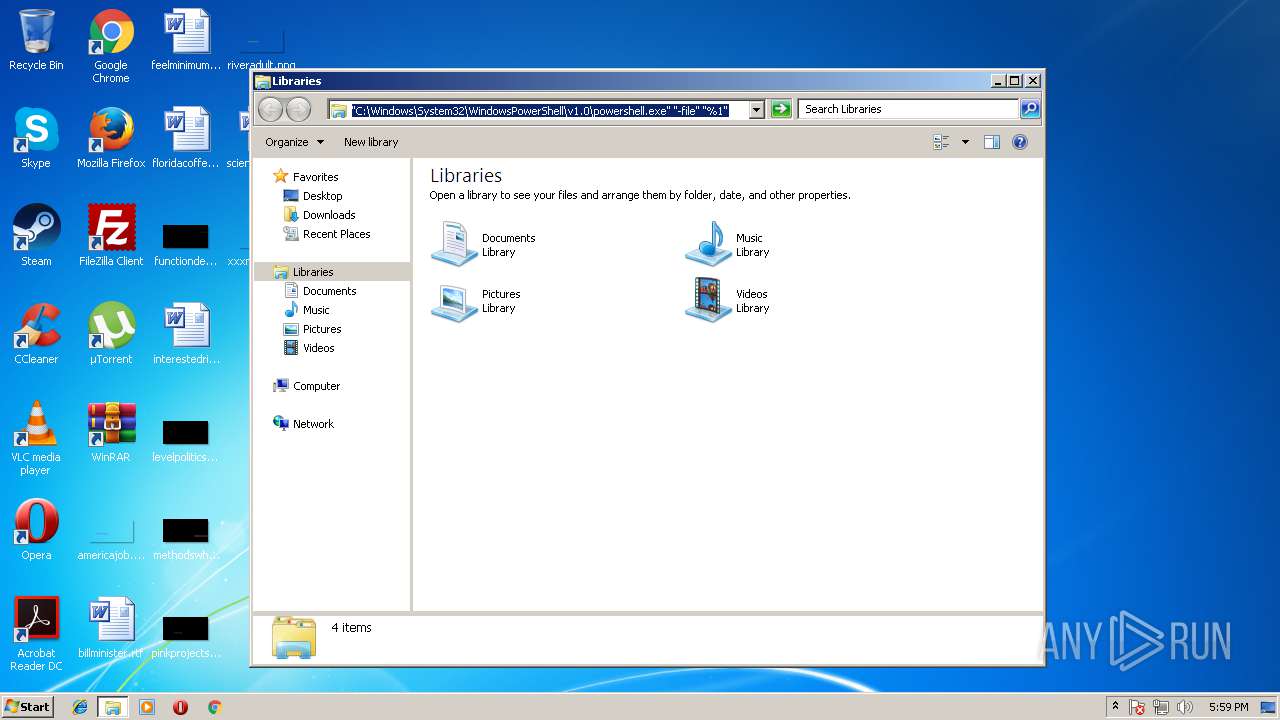Select Mozilla Firefox desktop shortcut

click(x=111, y=138)
